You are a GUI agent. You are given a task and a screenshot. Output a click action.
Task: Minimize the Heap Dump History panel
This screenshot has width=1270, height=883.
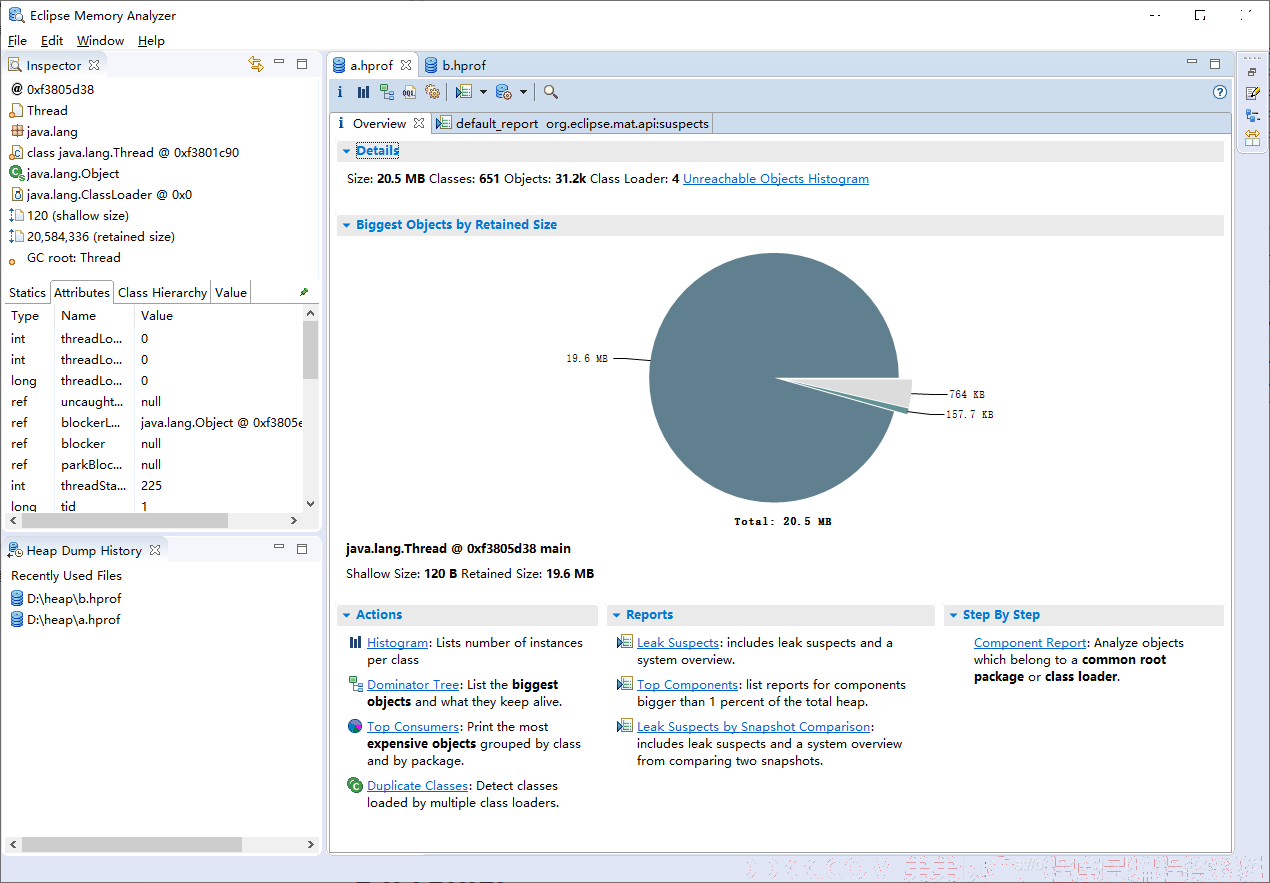(x=280, y=548)
